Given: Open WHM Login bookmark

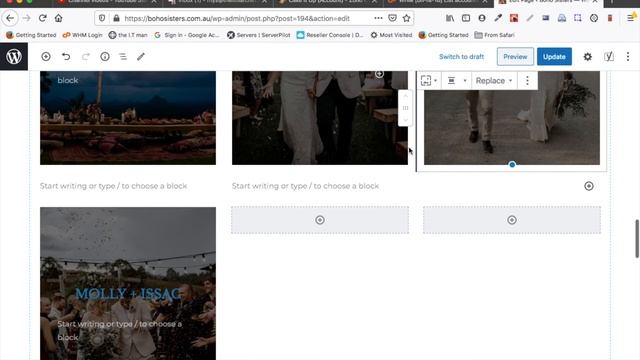Looking at the screenshot, I should (82, 35).
